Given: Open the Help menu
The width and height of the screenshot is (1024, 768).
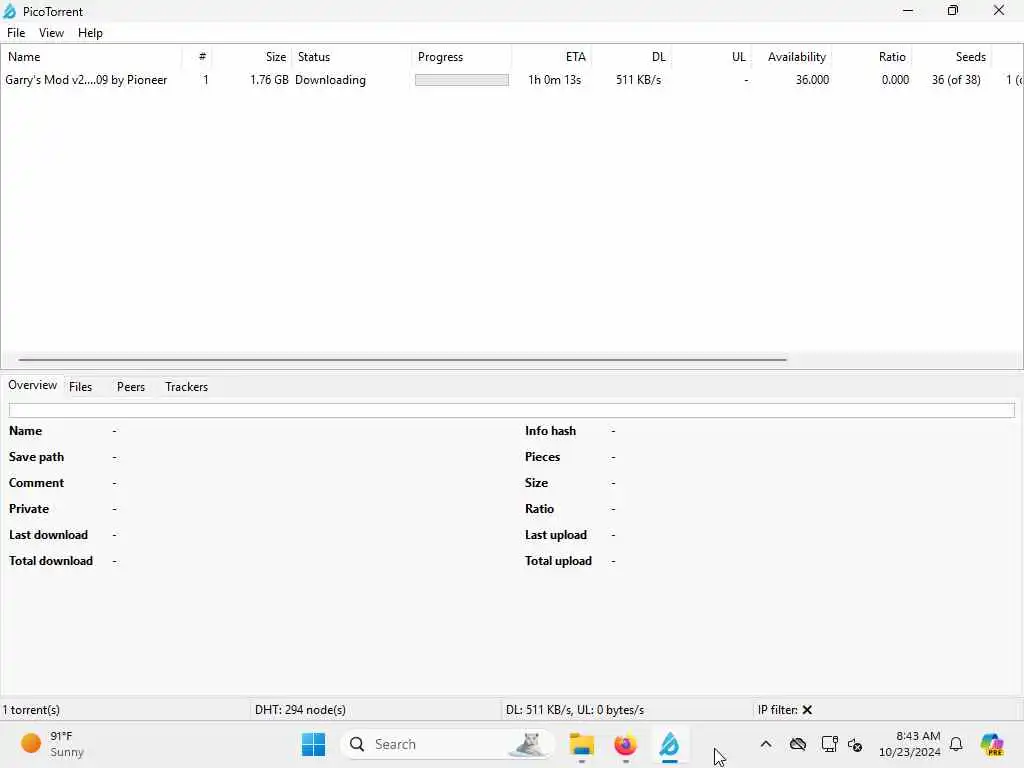Looking at the screenshot, I should pos(90,33).
